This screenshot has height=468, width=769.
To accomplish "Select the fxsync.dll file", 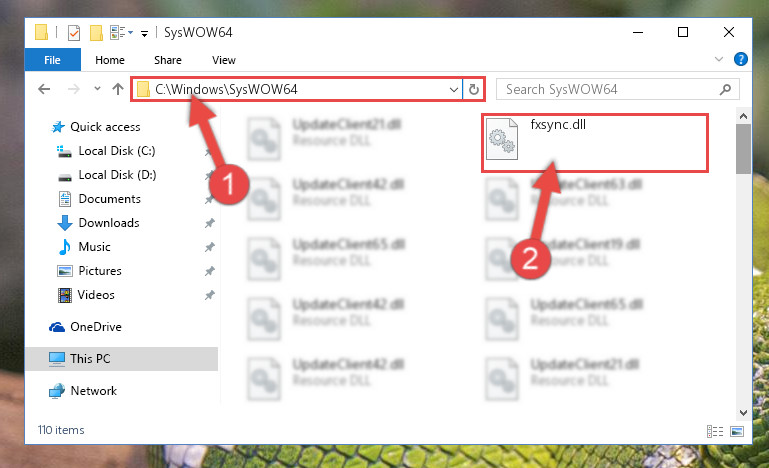I will click(x=594, y=142).
